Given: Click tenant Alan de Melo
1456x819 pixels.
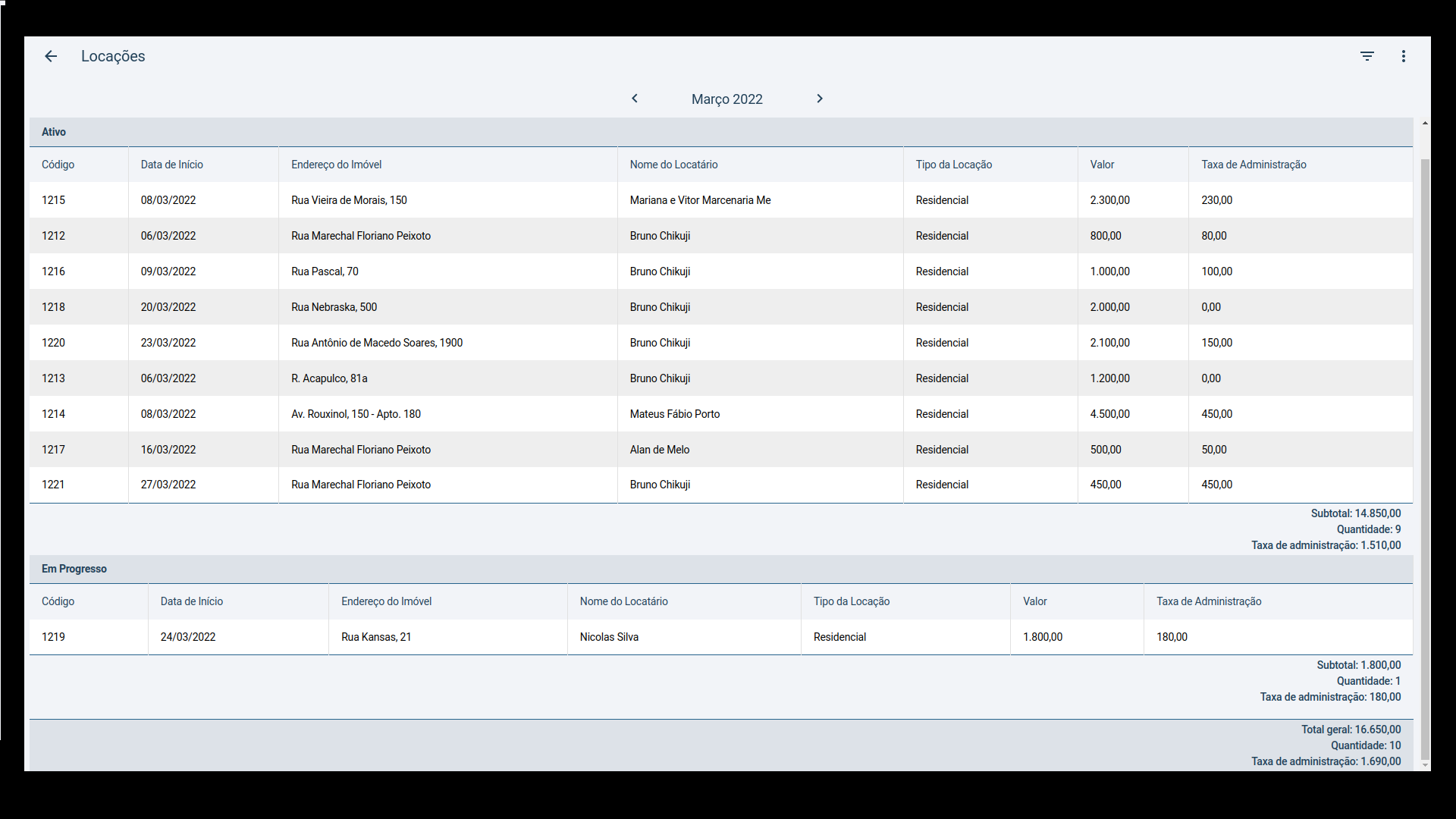Looking at the screenshot, I should pos(660,450).
